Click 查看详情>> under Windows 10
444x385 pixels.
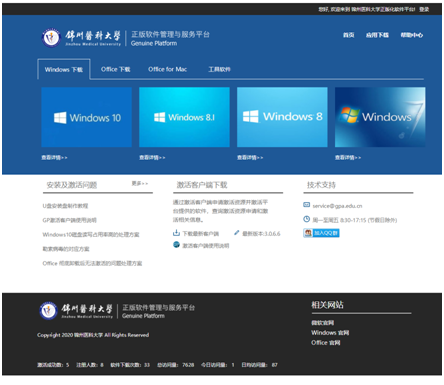click(54, 157)
